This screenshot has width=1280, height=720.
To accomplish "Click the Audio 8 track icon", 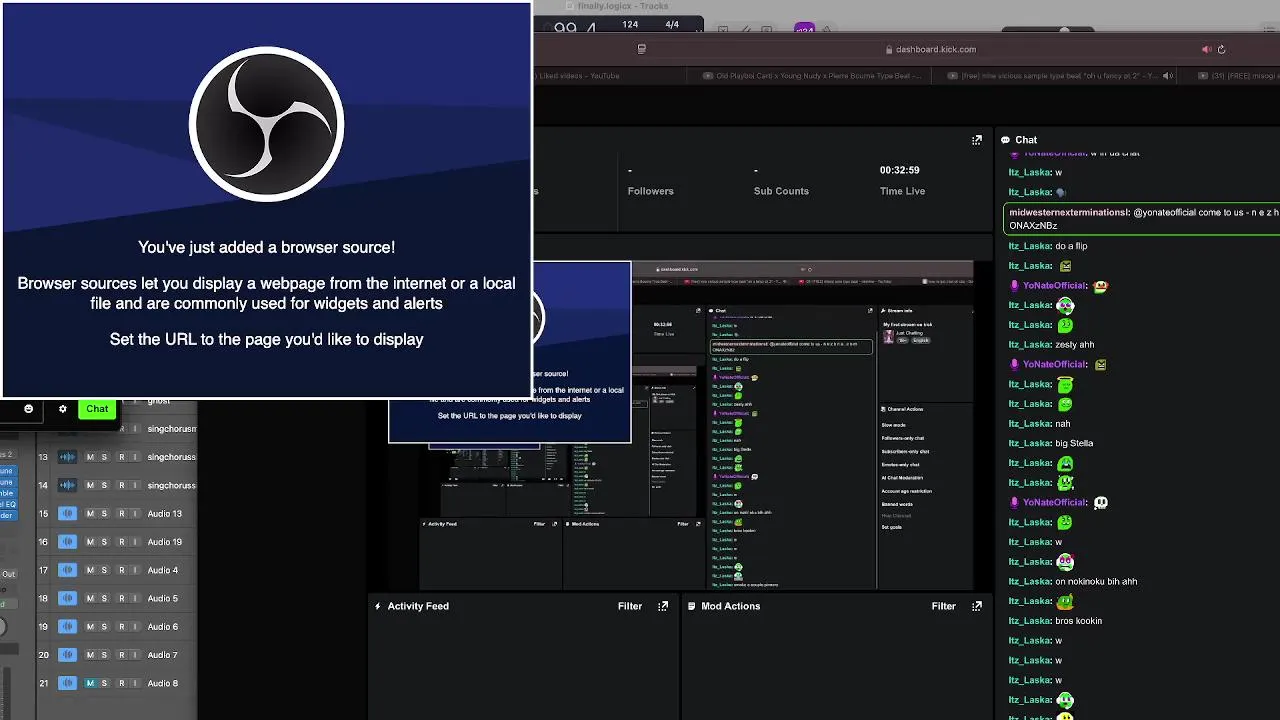I will (x=67, y=683).
